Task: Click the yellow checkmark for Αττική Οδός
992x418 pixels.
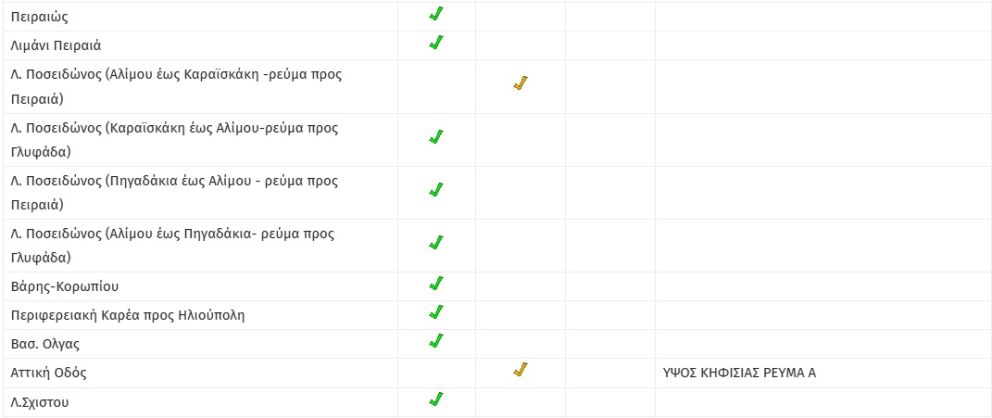Action: pos(519,371)
